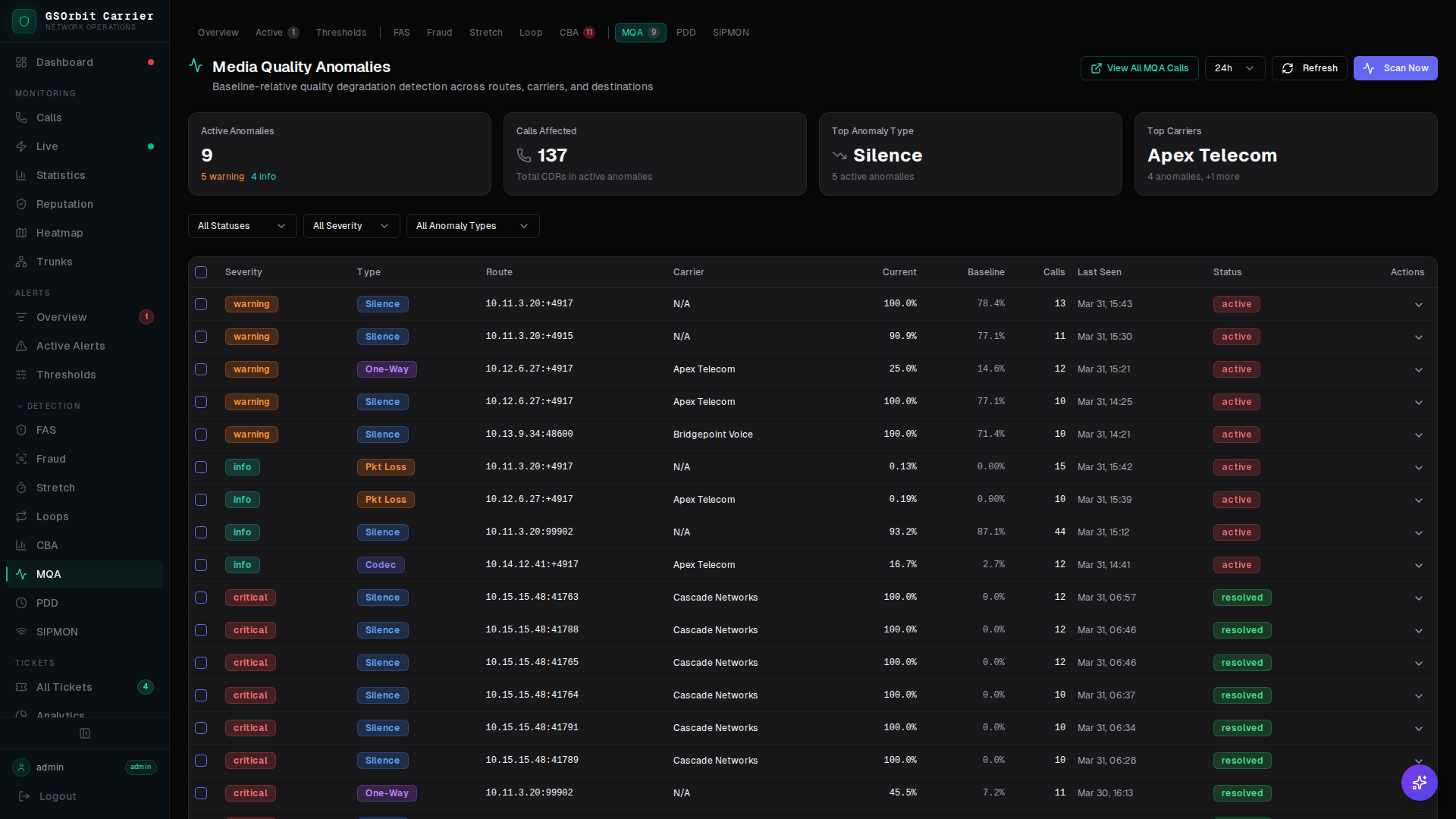Image resolution: width=1456 pixels, height=819 pixels.
Task: Open All Tickets in the sidebar
Action: click(64, 687)
